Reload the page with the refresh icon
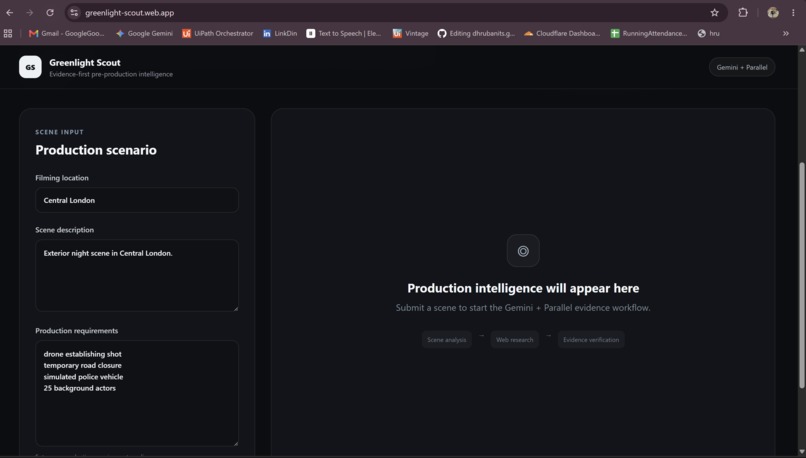The image size is (806, 458). click(x=50, y=13)
